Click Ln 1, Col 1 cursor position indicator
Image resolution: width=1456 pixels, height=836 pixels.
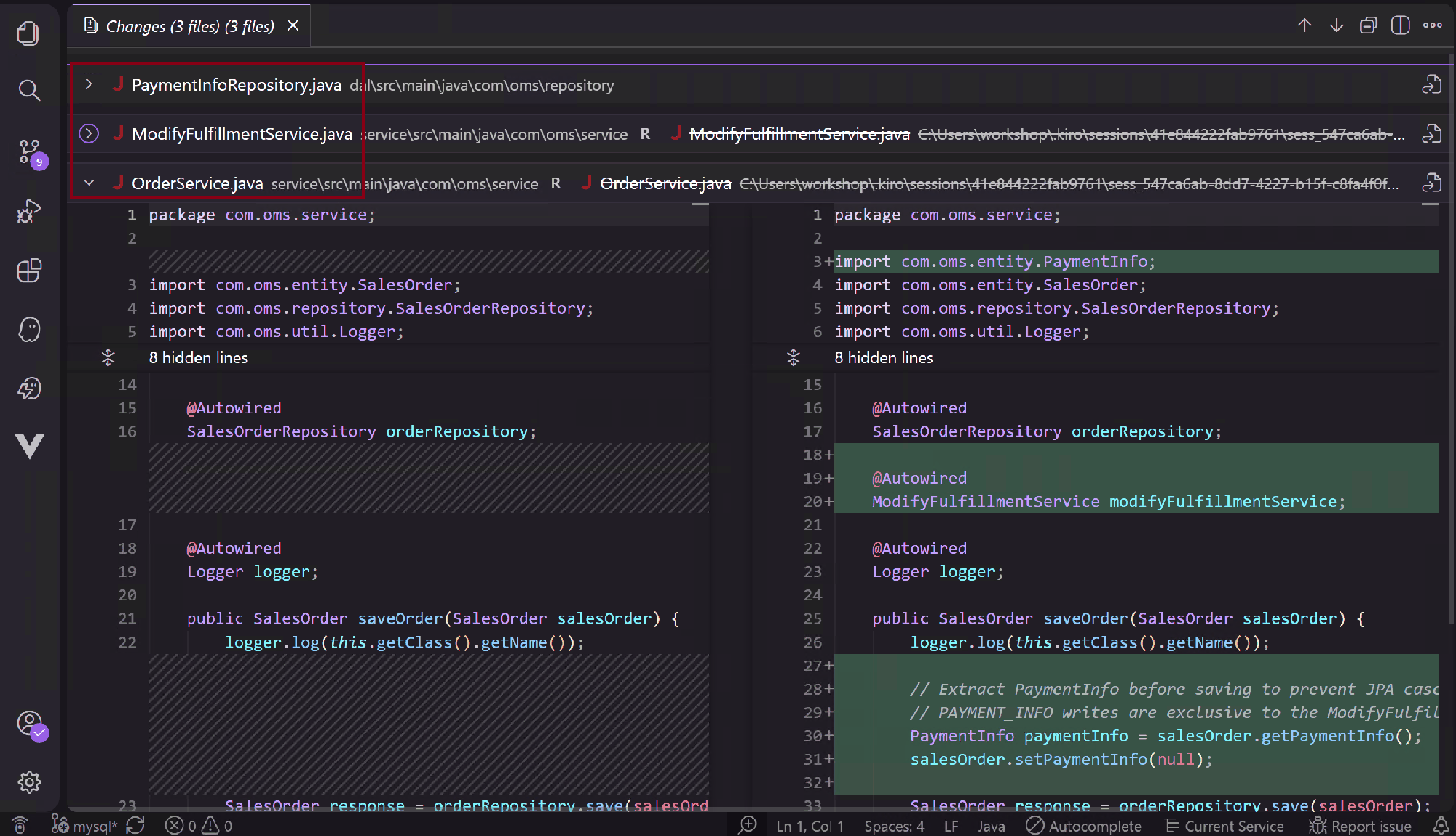(x=810, y=826)
